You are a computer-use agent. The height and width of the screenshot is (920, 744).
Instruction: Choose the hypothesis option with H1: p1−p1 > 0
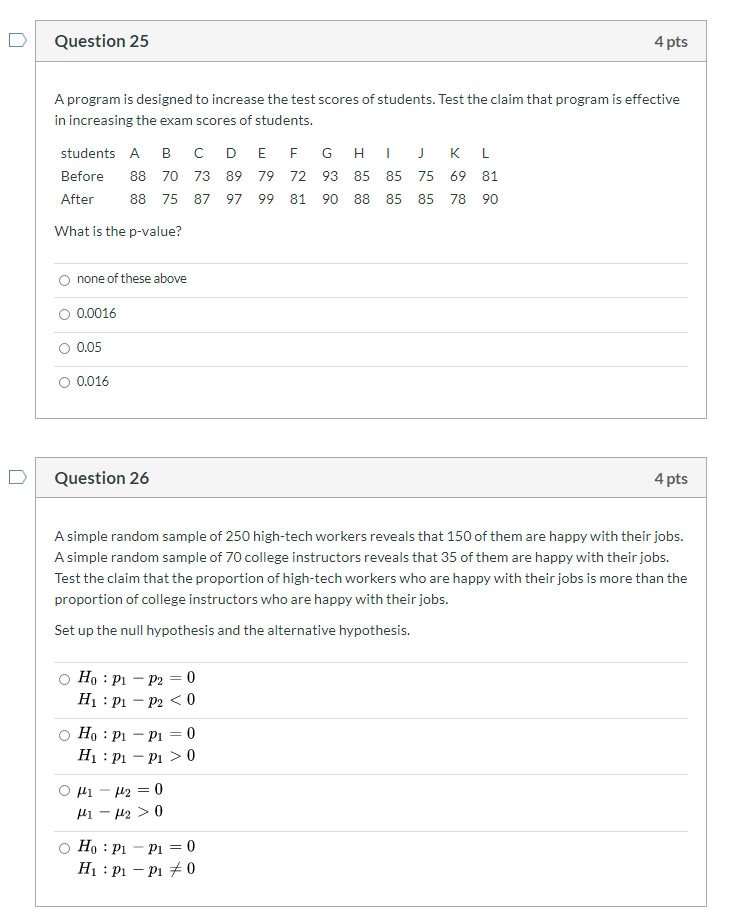63,734
